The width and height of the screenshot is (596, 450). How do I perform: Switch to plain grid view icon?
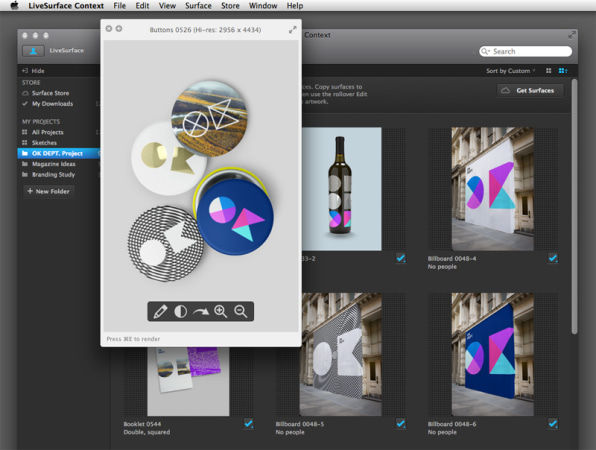click(x=548, y=71)
